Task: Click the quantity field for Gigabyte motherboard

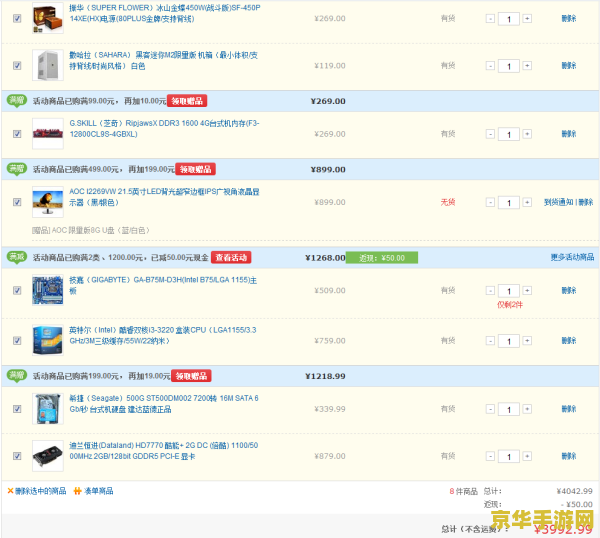Action: pos(508,291)
